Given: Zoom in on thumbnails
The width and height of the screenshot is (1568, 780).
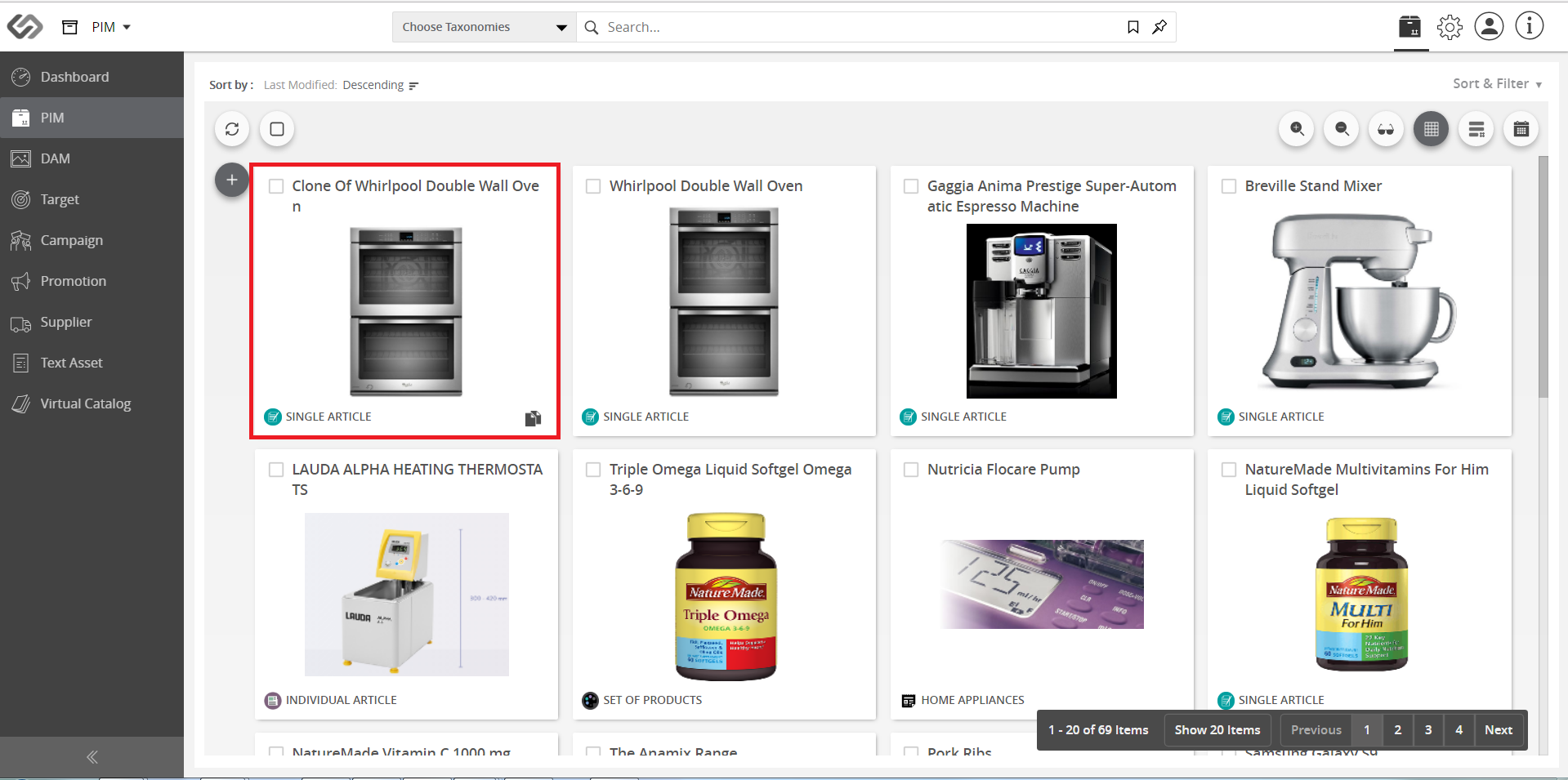Looking at the screenshot, I should click(x=1297, y=129).
